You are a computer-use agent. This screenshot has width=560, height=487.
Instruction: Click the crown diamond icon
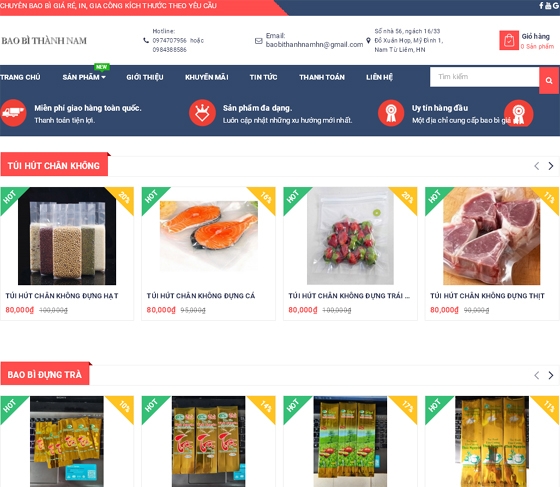click(x=202, y=113)
